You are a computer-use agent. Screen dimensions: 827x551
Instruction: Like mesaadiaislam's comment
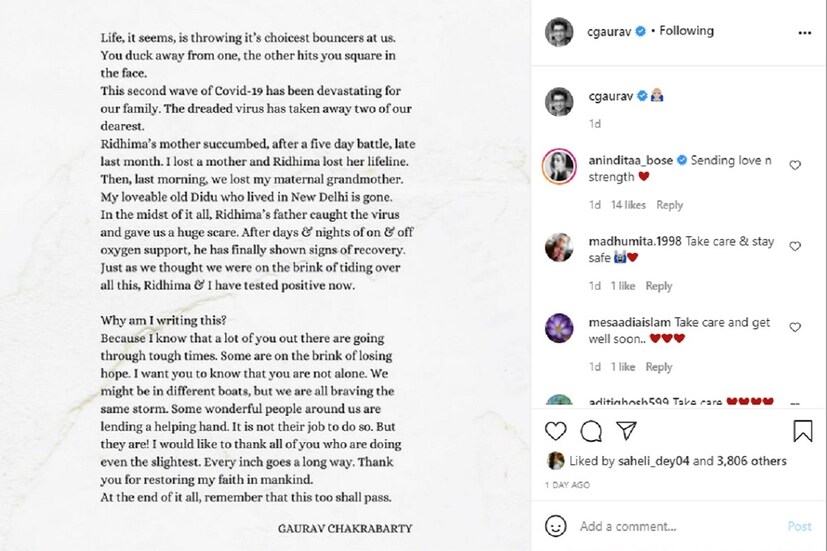[x=796, y=327]
